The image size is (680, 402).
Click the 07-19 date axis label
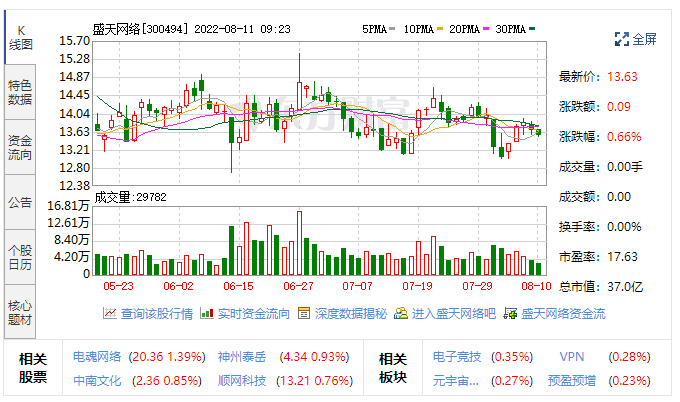pos(417,286)
